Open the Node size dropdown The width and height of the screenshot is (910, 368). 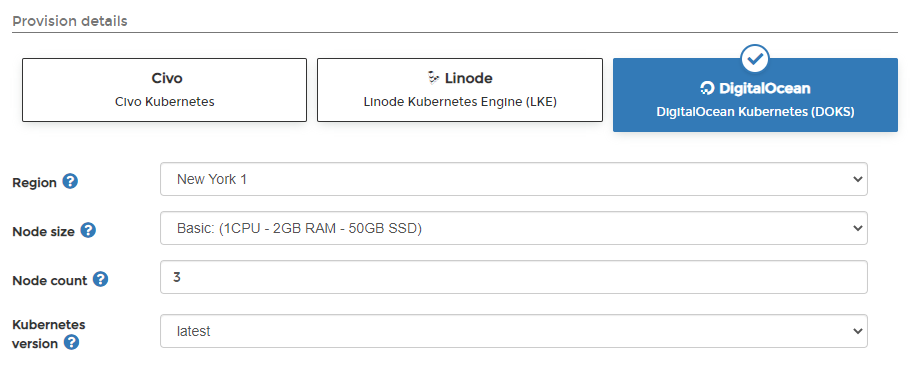[514, 228]
